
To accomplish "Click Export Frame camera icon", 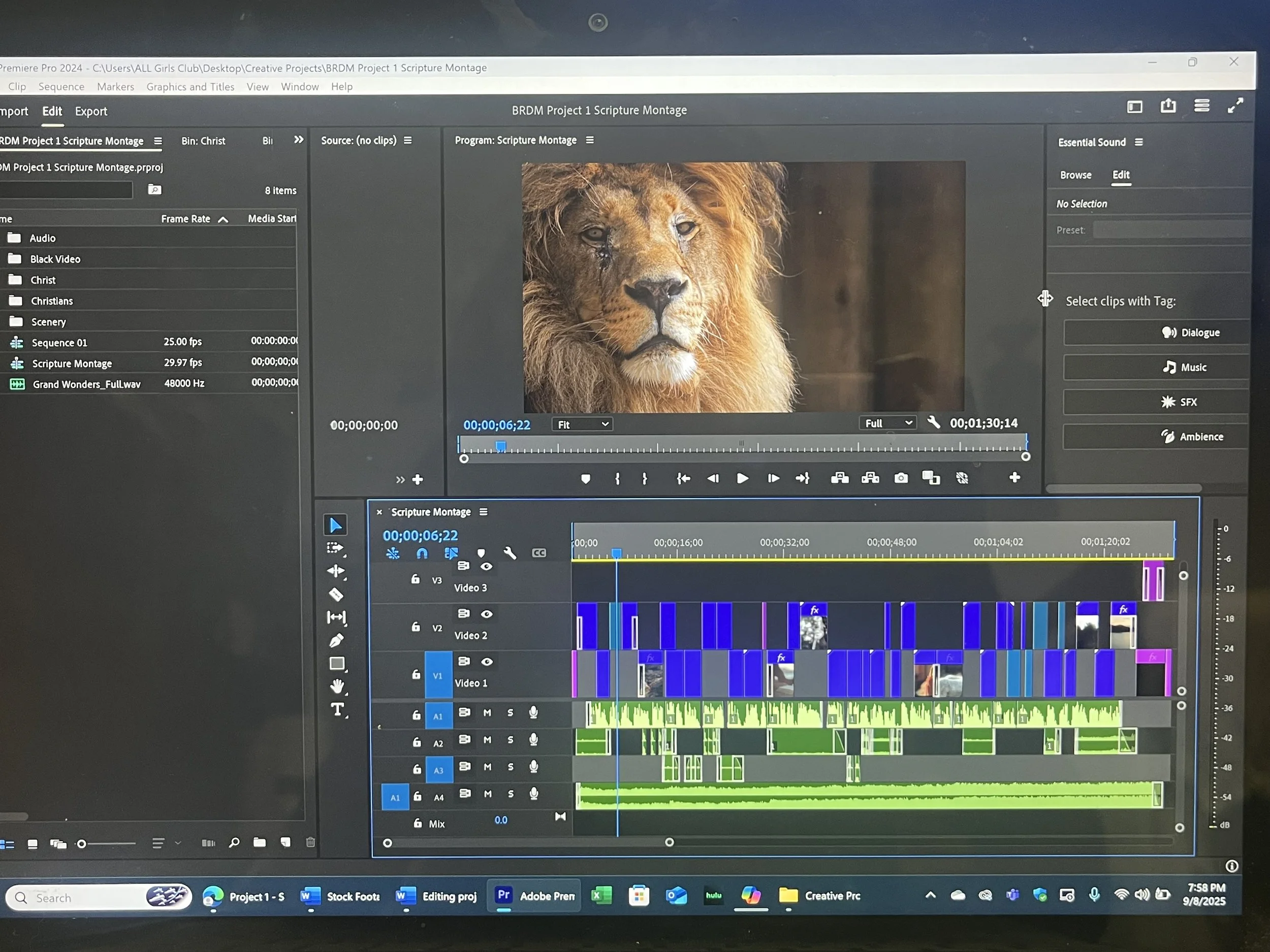I will [x=901, y=478].
